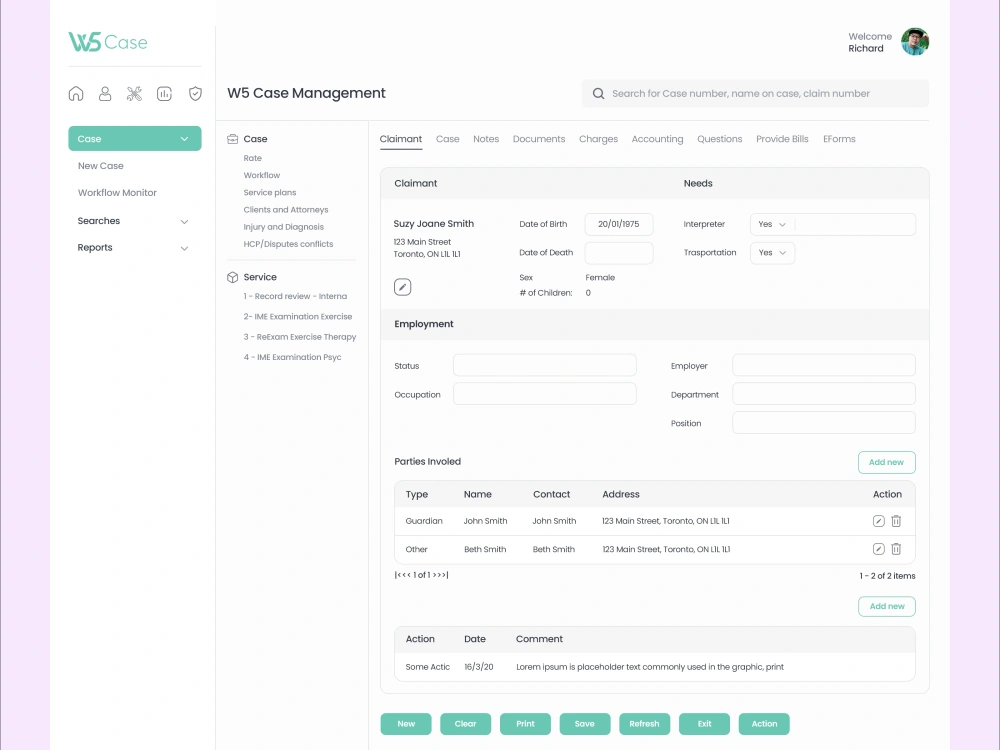Open the tools (wrench and screwdriver) icon
Image resolution: width=1000 pixels, height=750 pixels.
135,93
